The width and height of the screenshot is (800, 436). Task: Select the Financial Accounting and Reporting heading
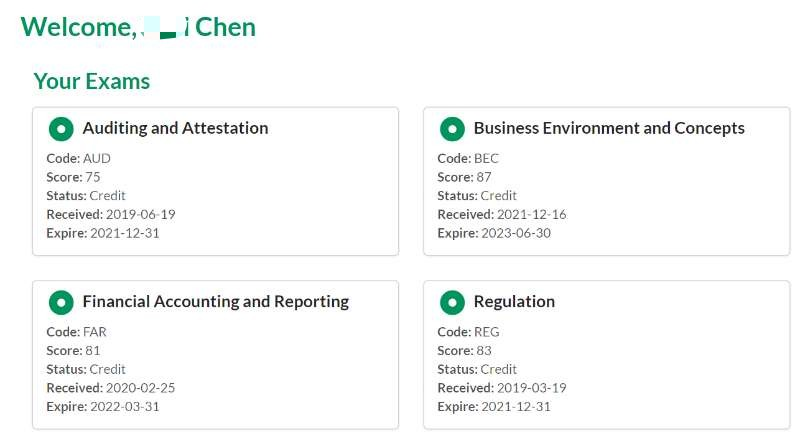coord(216,301)
